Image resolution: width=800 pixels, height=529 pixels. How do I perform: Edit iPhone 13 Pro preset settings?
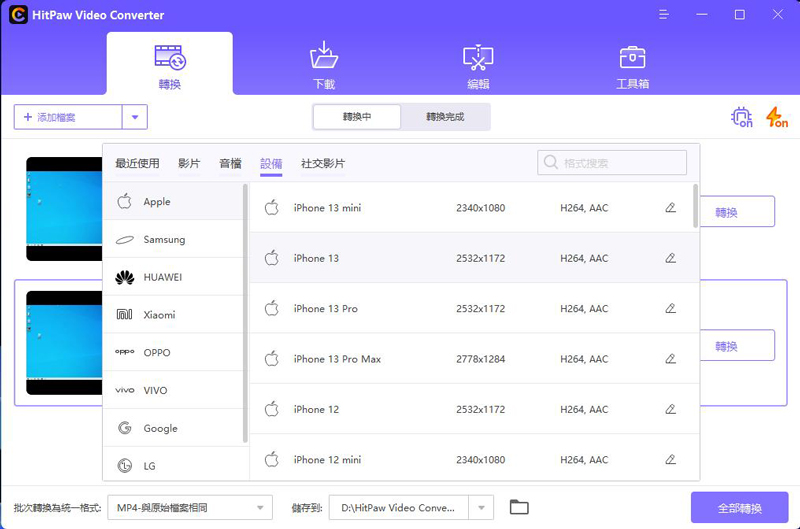(x=670, y=308)
